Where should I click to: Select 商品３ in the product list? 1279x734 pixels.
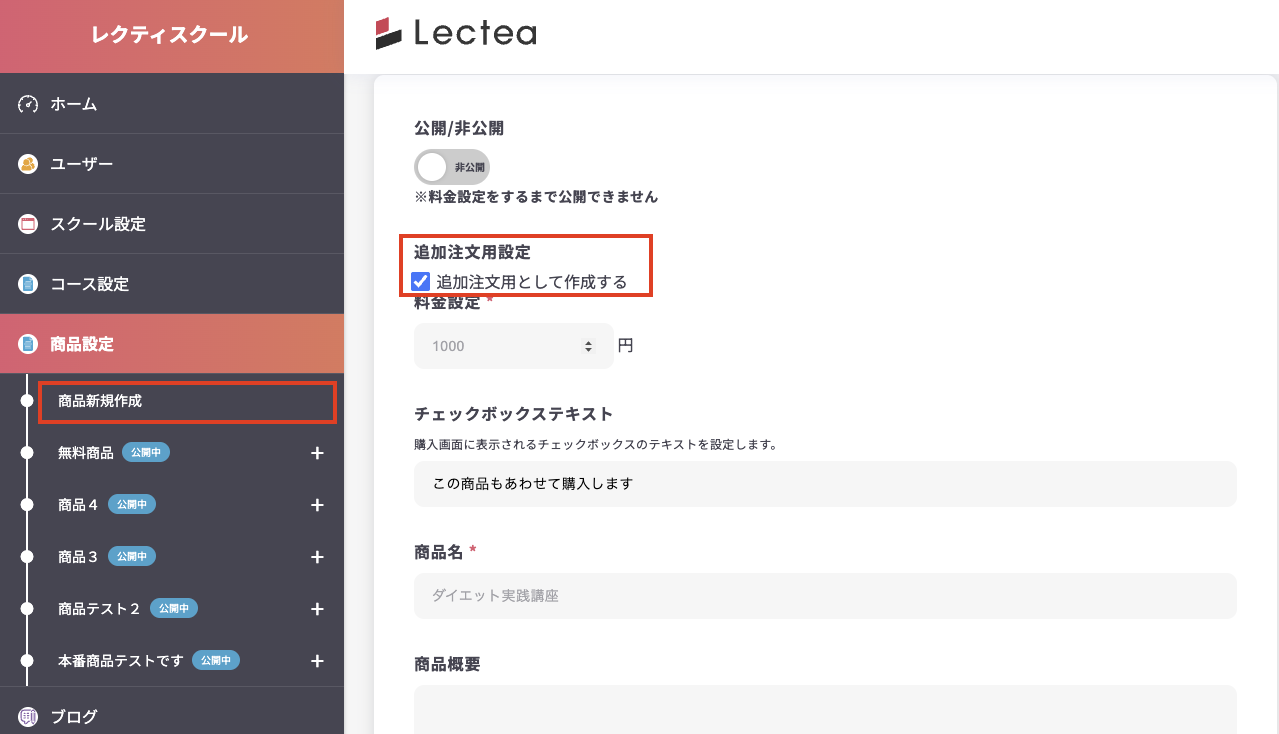tap(78, 557)
